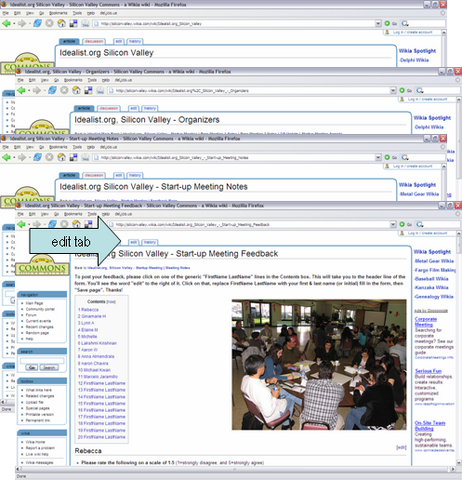Search engine icon in Meeting Feedback window
The width and height of the screenshot is (462, 480).
(x=420, y=224)
